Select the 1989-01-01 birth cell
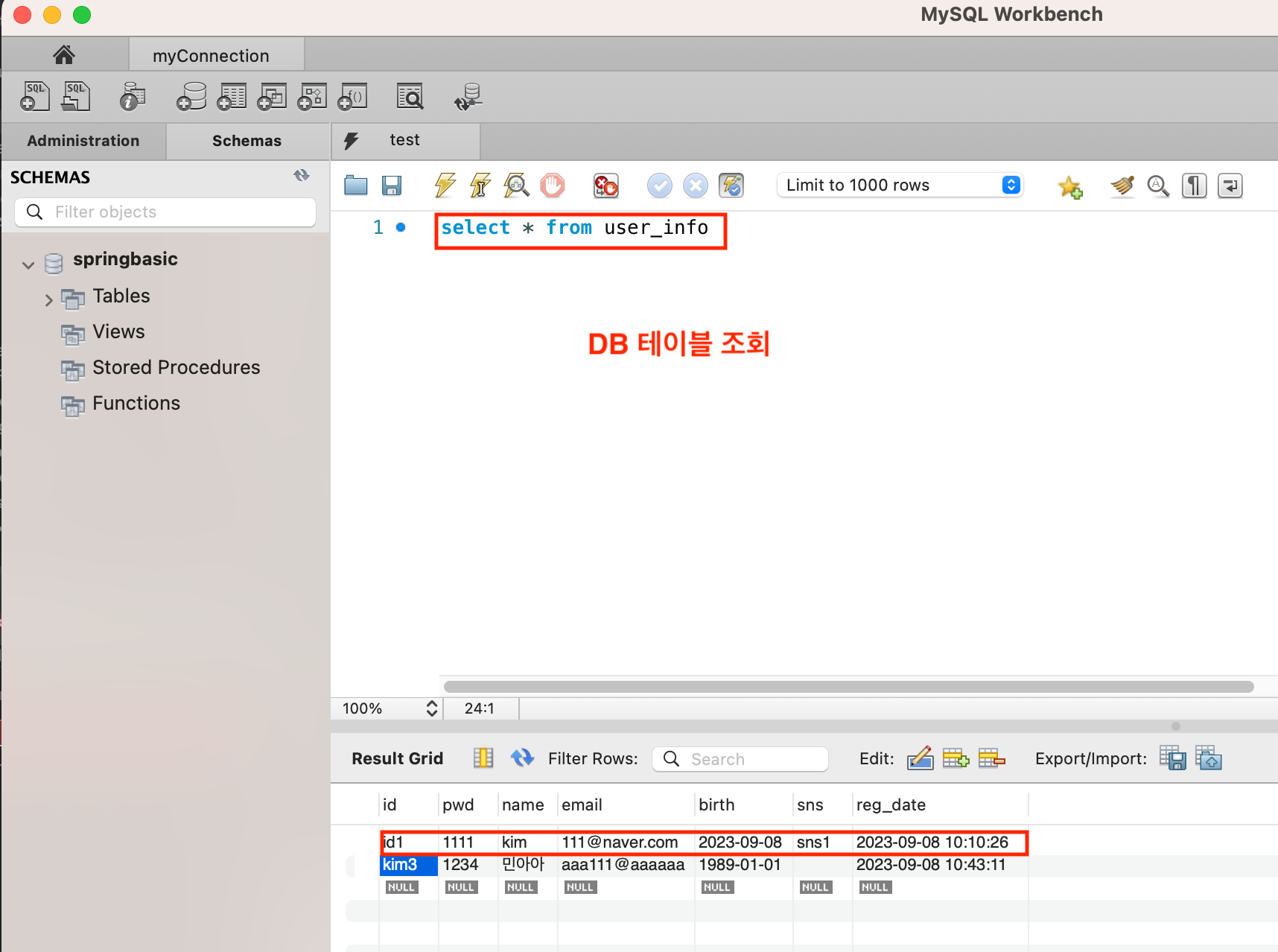This screenshot has width=1278, height=952. point(744,865)
